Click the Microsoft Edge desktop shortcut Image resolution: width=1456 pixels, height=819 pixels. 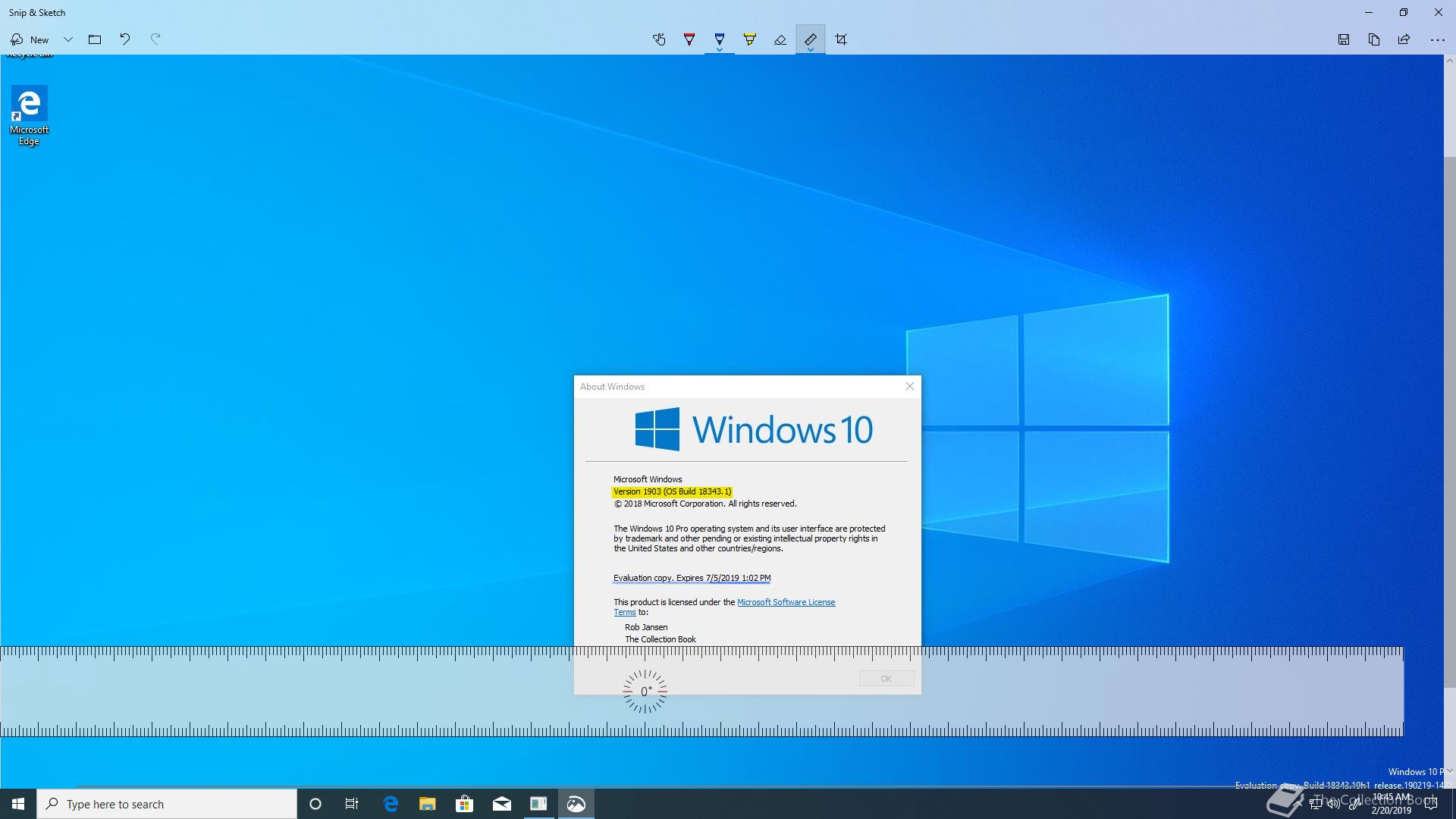tap(29, 116)
